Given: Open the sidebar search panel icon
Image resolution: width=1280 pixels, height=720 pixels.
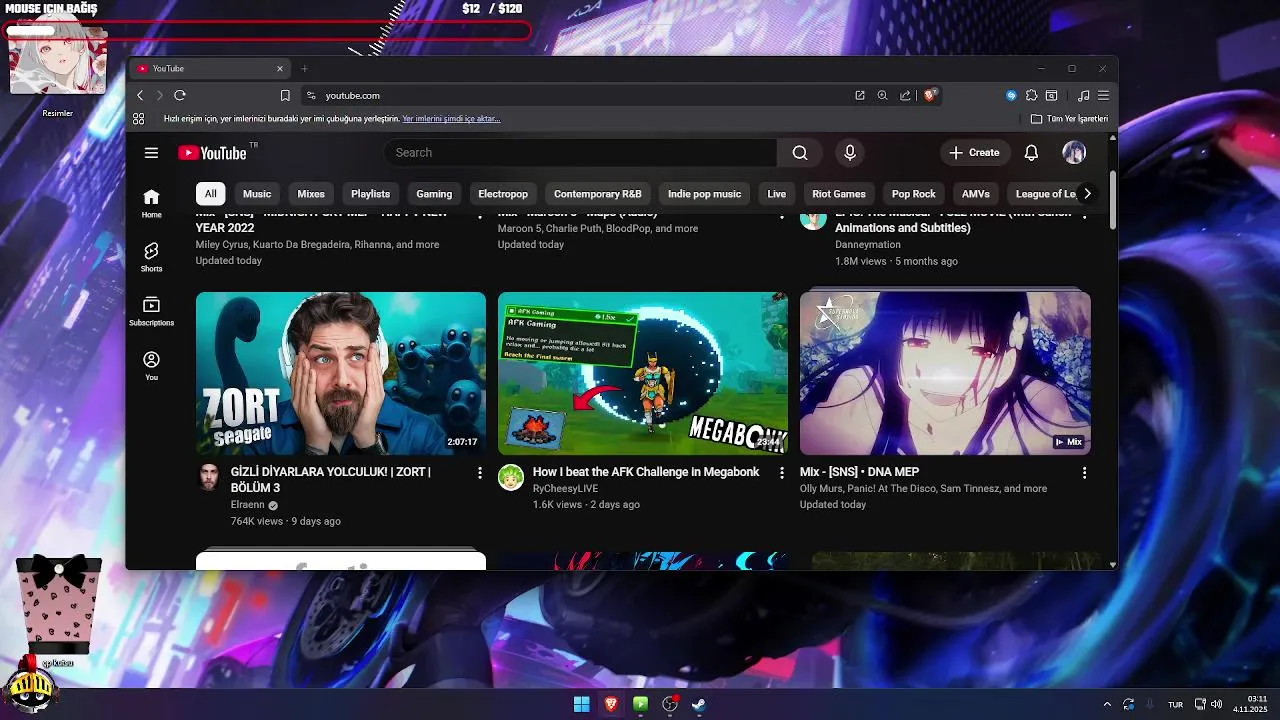Looking at the screenshot, I should pos(1051,95).
